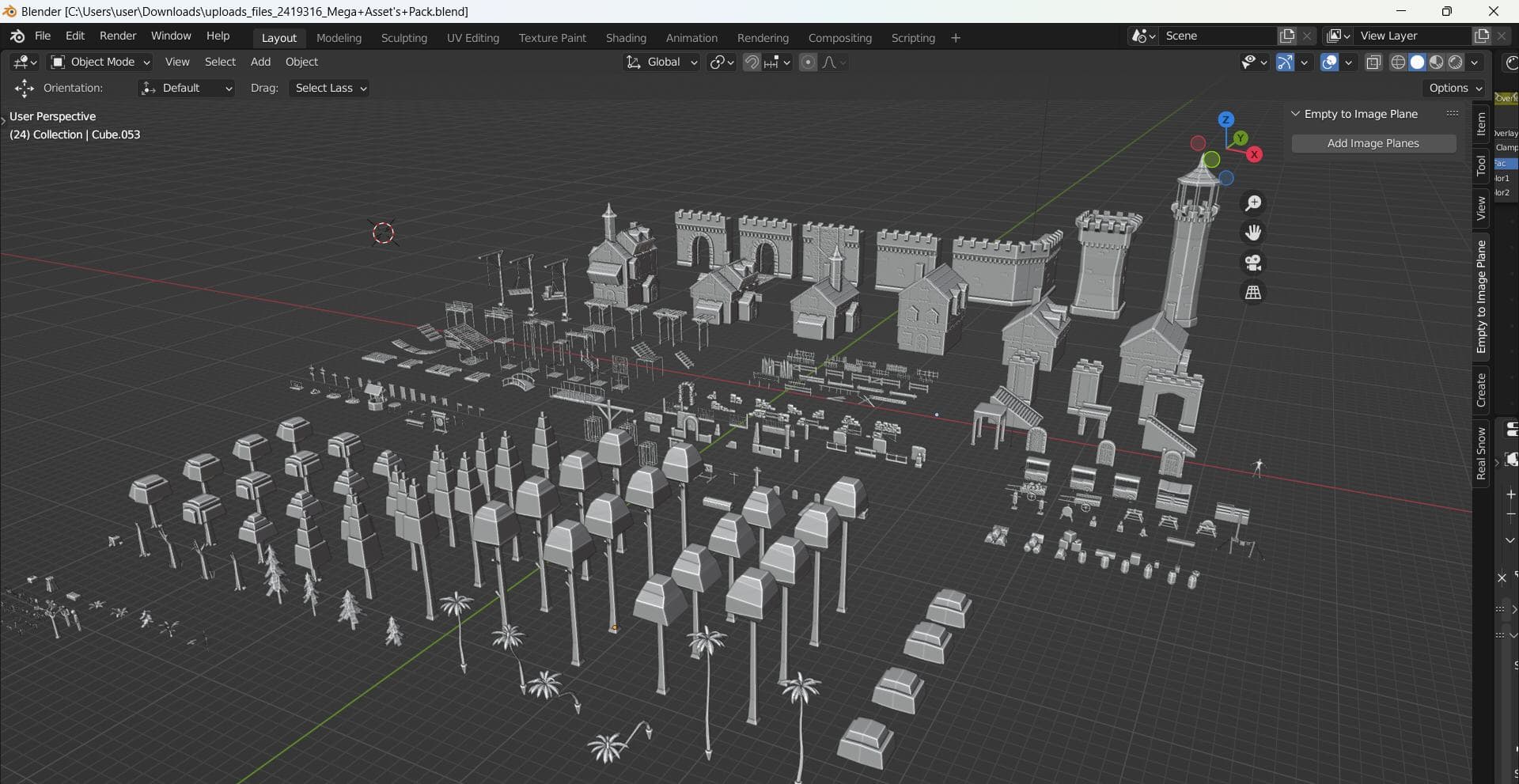This screenshot has height=784, width=1519.
Task: Collapse the Empty to Image Plane panel
Action: coord(1295,114)
